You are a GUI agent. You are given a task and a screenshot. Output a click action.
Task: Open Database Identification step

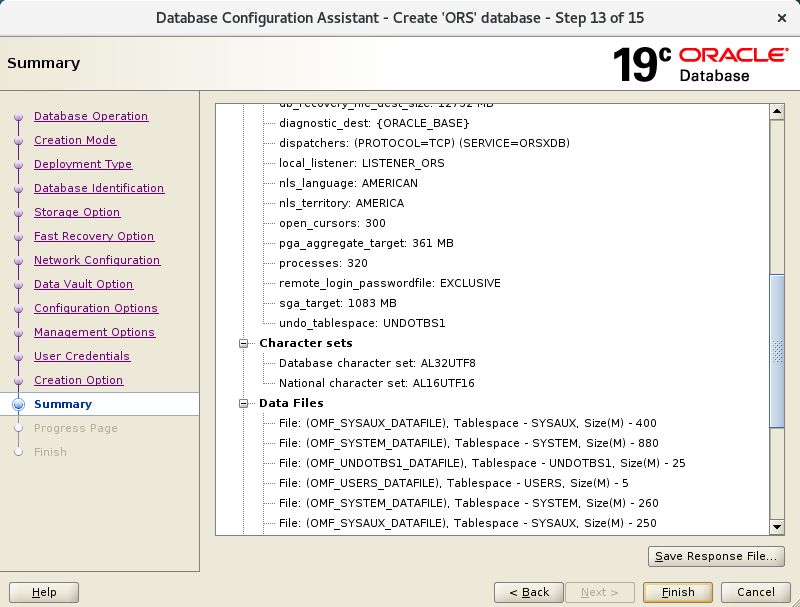click(x=99, y=188)
